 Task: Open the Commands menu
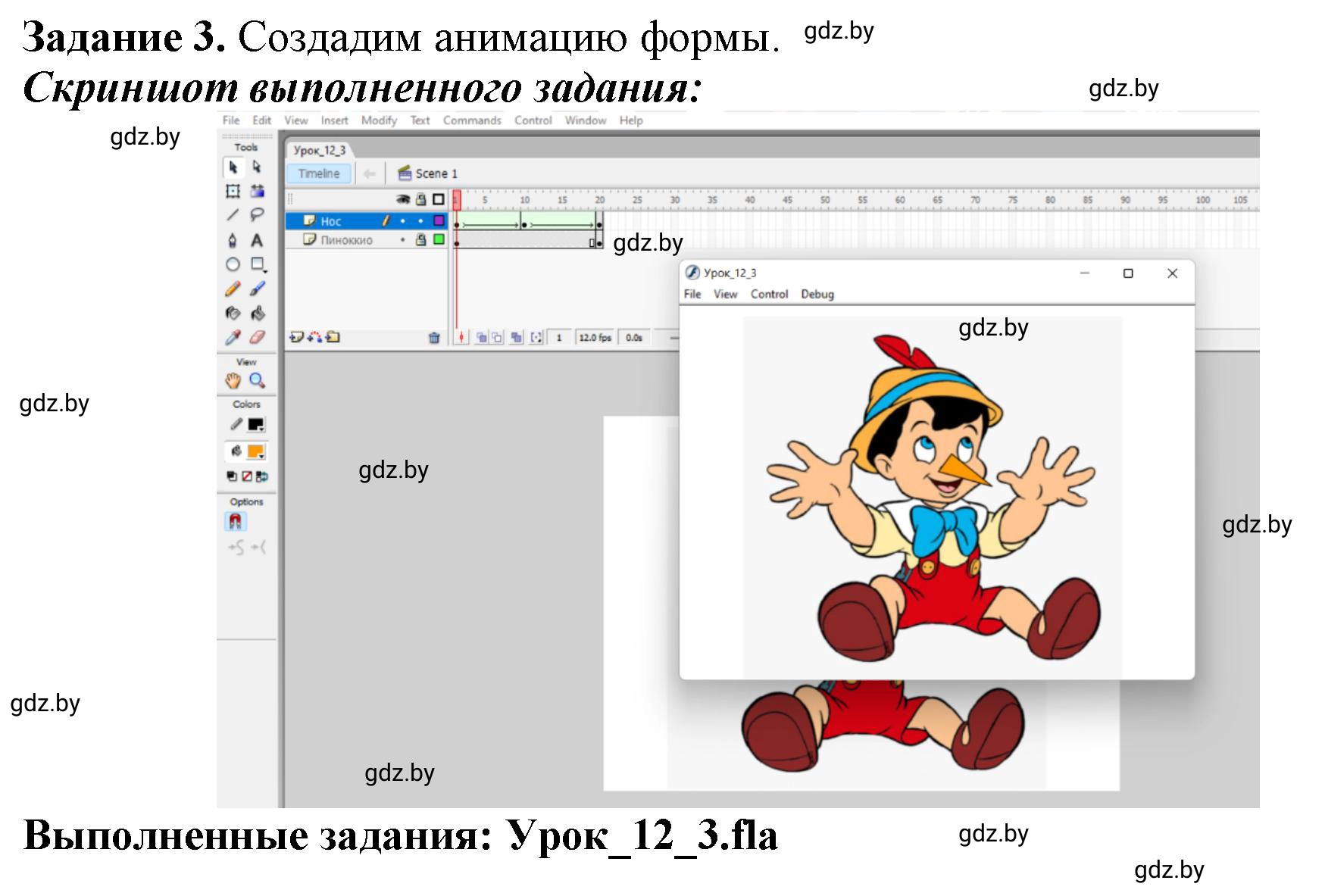pyautogui.click(x=472, y=120)
